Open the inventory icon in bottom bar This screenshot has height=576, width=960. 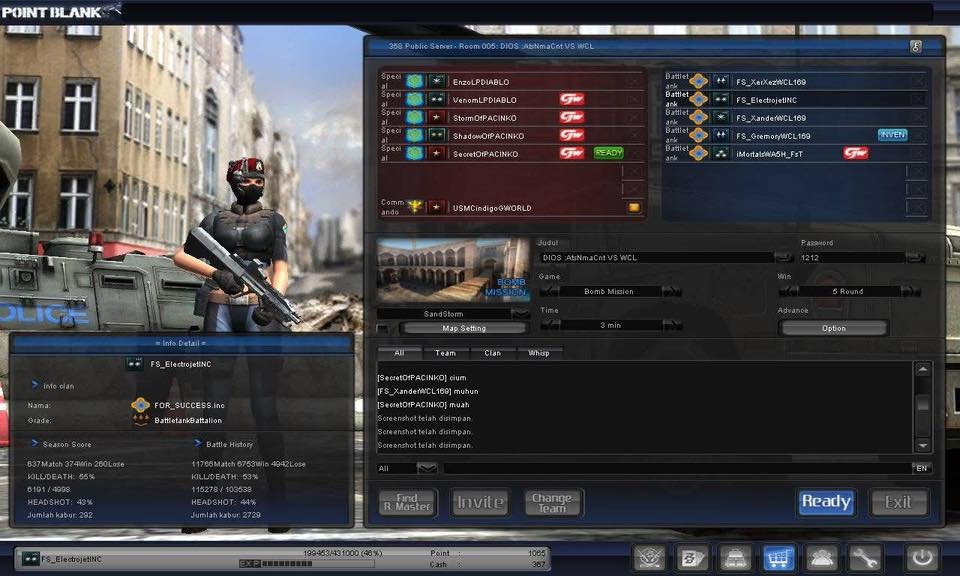click(735, 558)
